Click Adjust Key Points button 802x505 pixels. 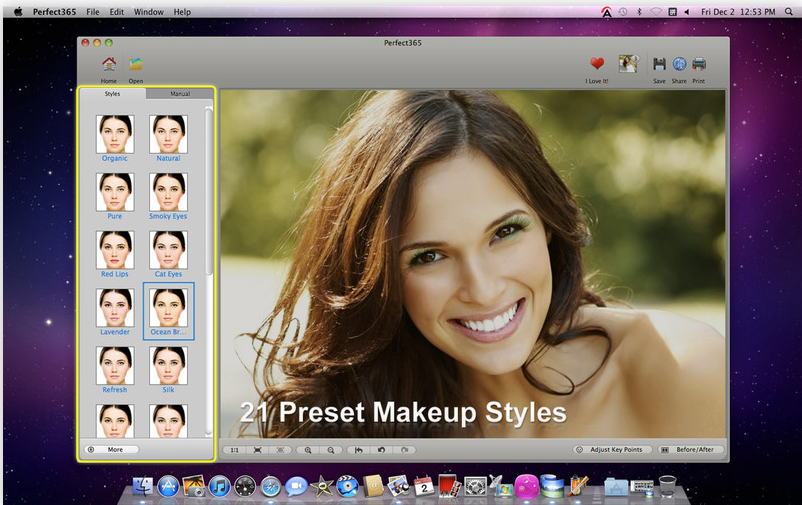pos(612,449)
